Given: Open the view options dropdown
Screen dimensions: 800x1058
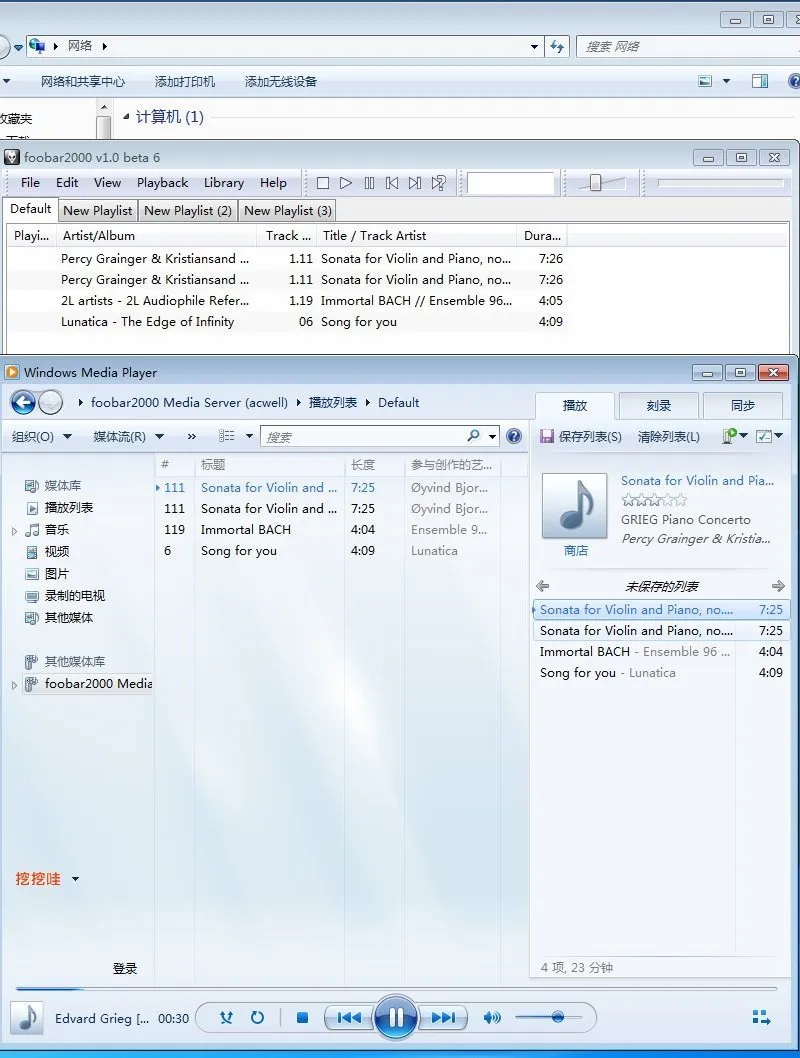Looking at the screenshot, I should point(249,436).
